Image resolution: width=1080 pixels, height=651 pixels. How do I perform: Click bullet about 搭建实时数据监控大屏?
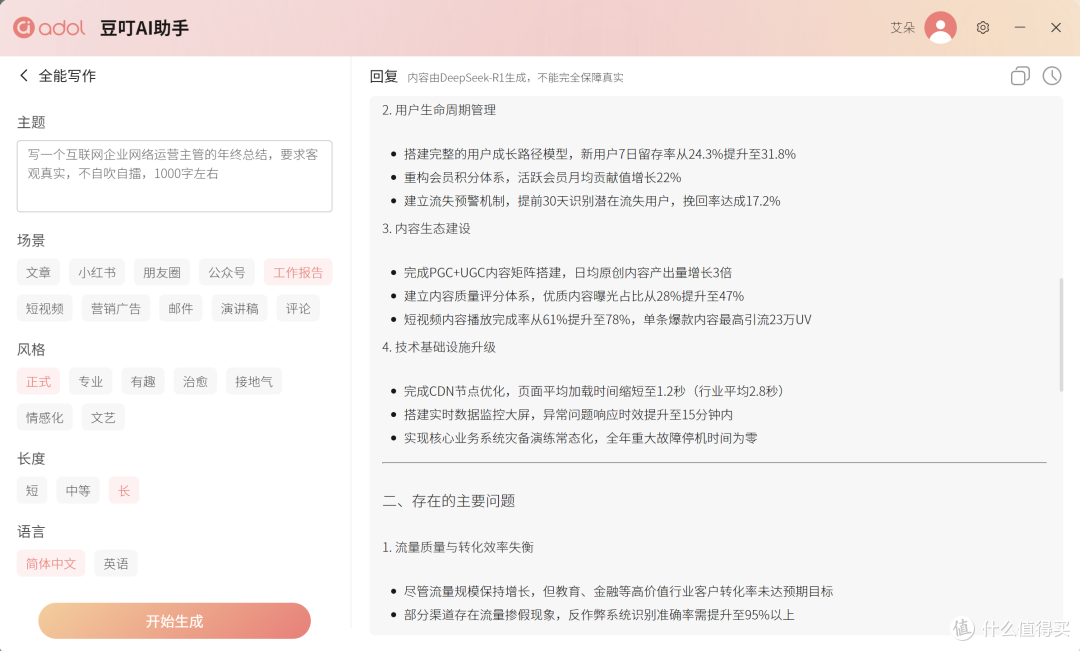point(568,414)
